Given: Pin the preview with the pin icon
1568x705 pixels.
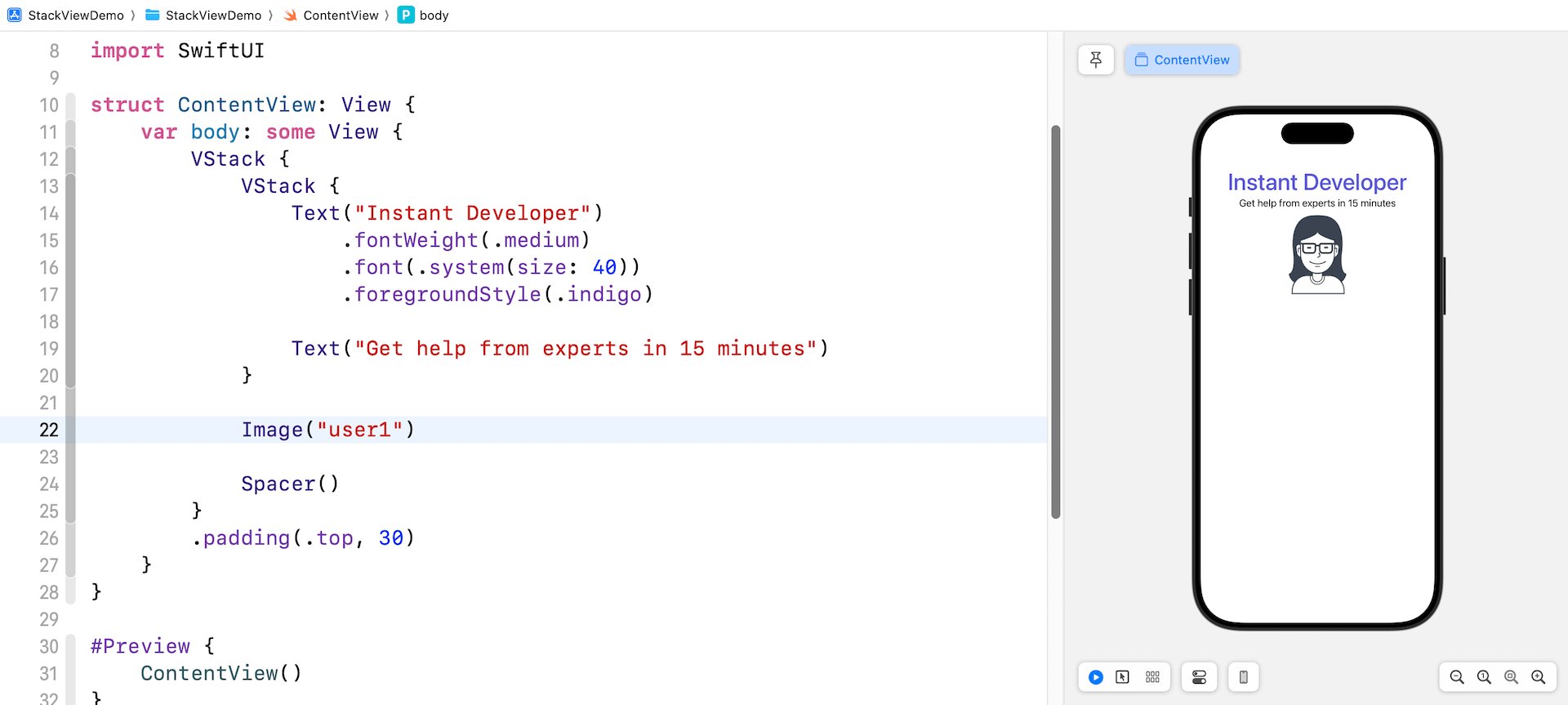Looking at the screenshot, I should pos(1095,60).
